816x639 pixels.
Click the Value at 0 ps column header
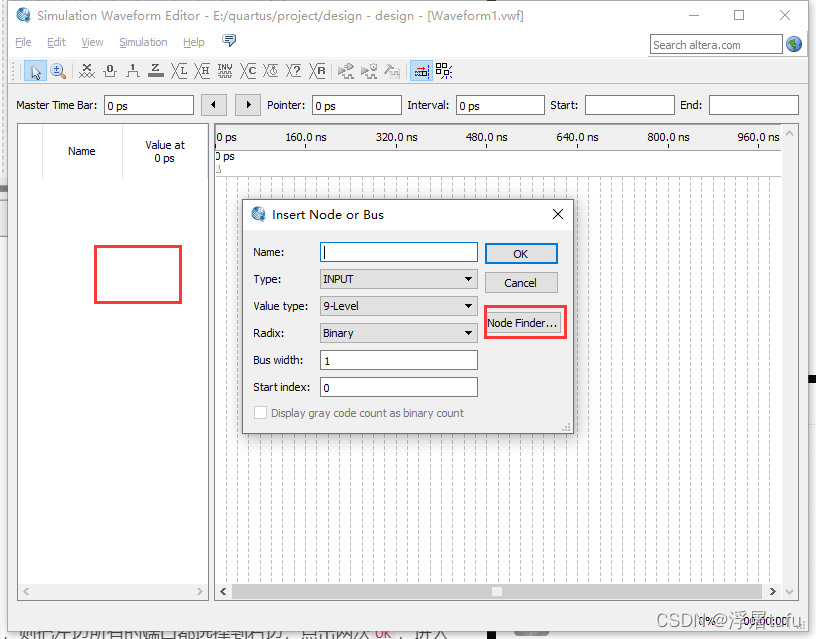tap(164, 151)
